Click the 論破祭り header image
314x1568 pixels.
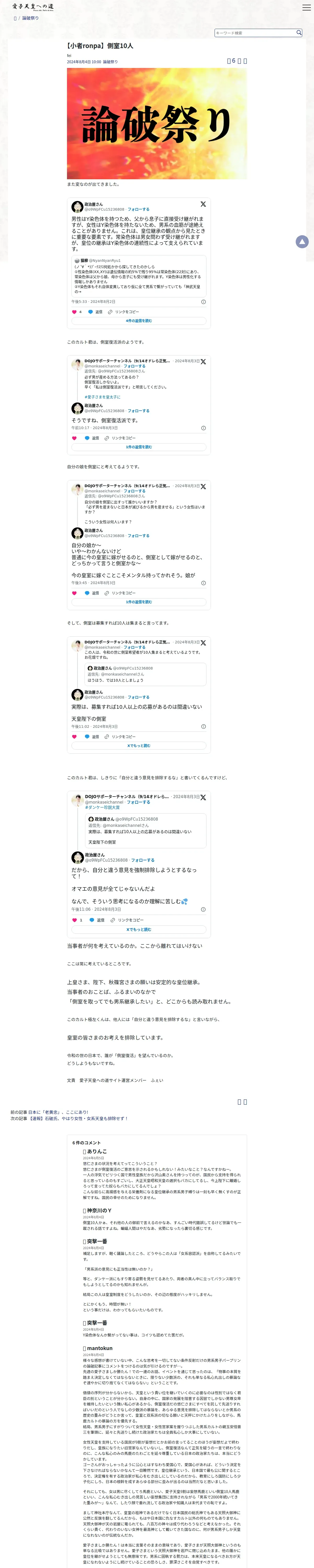(x=157, y=124)
